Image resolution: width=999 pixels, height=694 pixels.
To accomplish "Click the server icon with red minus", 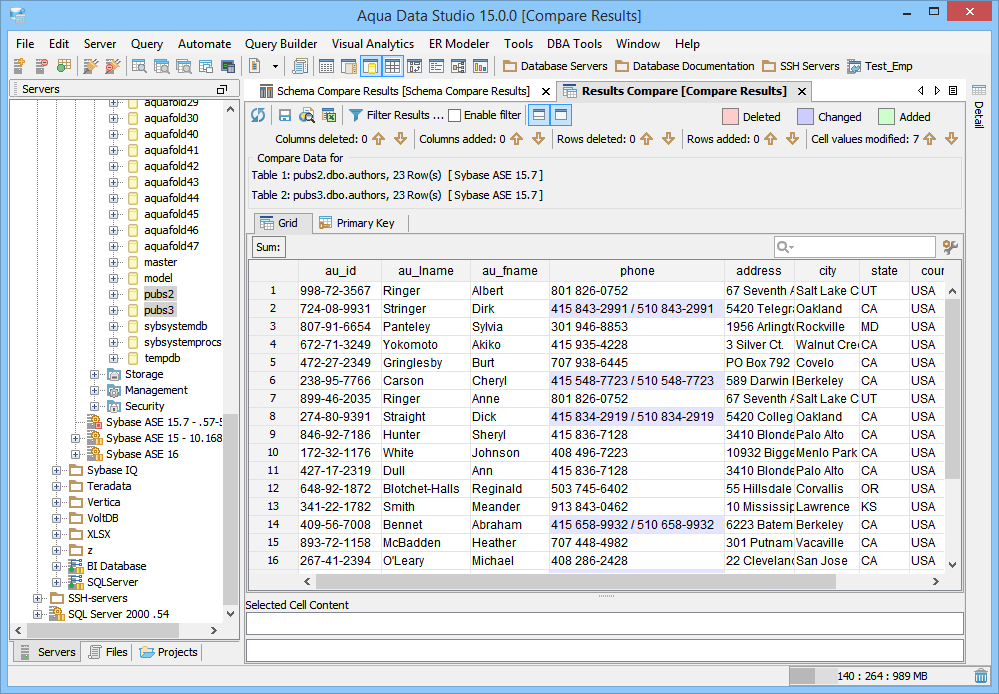I will tap(41, 66).
